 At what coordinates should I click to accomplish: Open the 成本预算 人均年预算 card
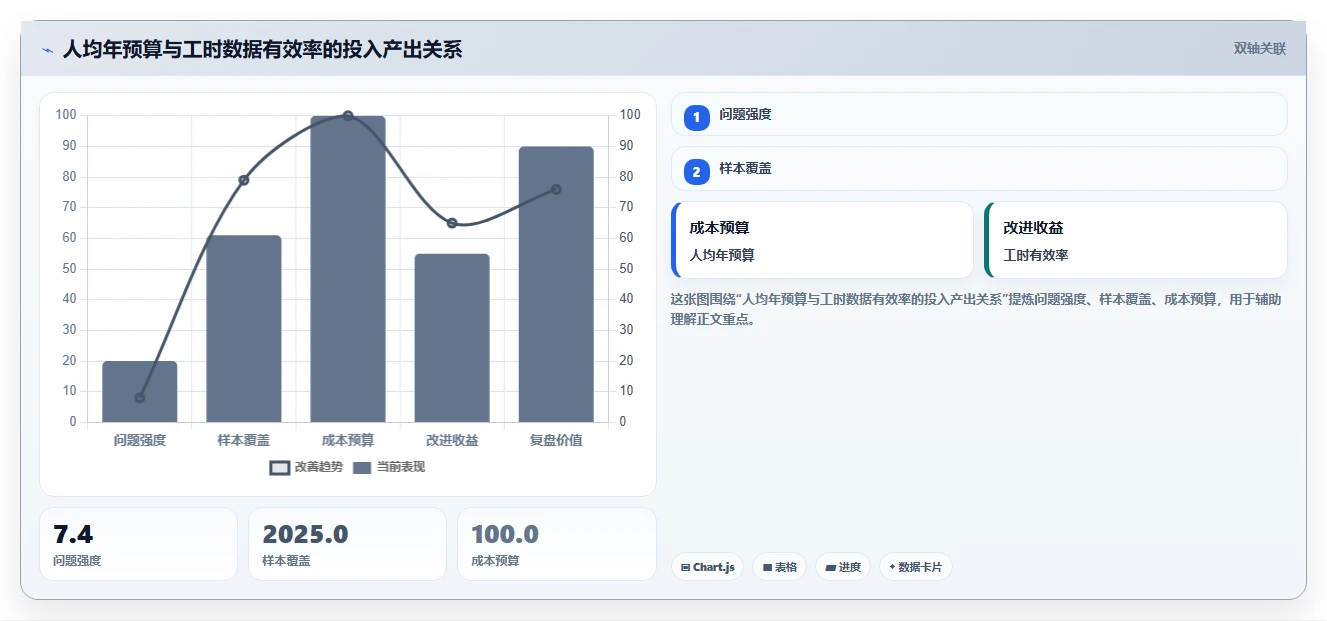822,240
